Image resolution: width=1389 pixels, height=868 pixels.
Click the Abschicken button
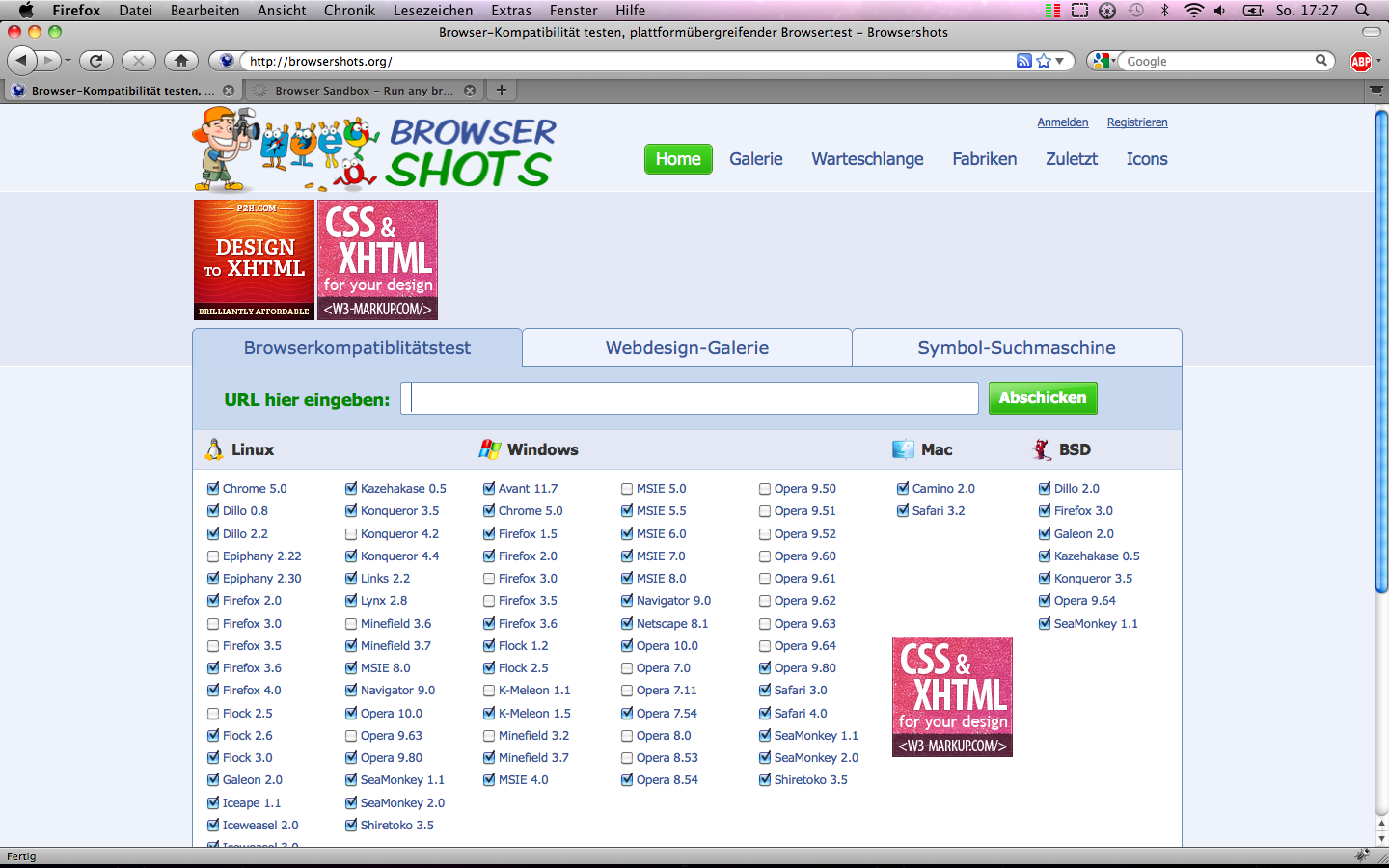1043,397
